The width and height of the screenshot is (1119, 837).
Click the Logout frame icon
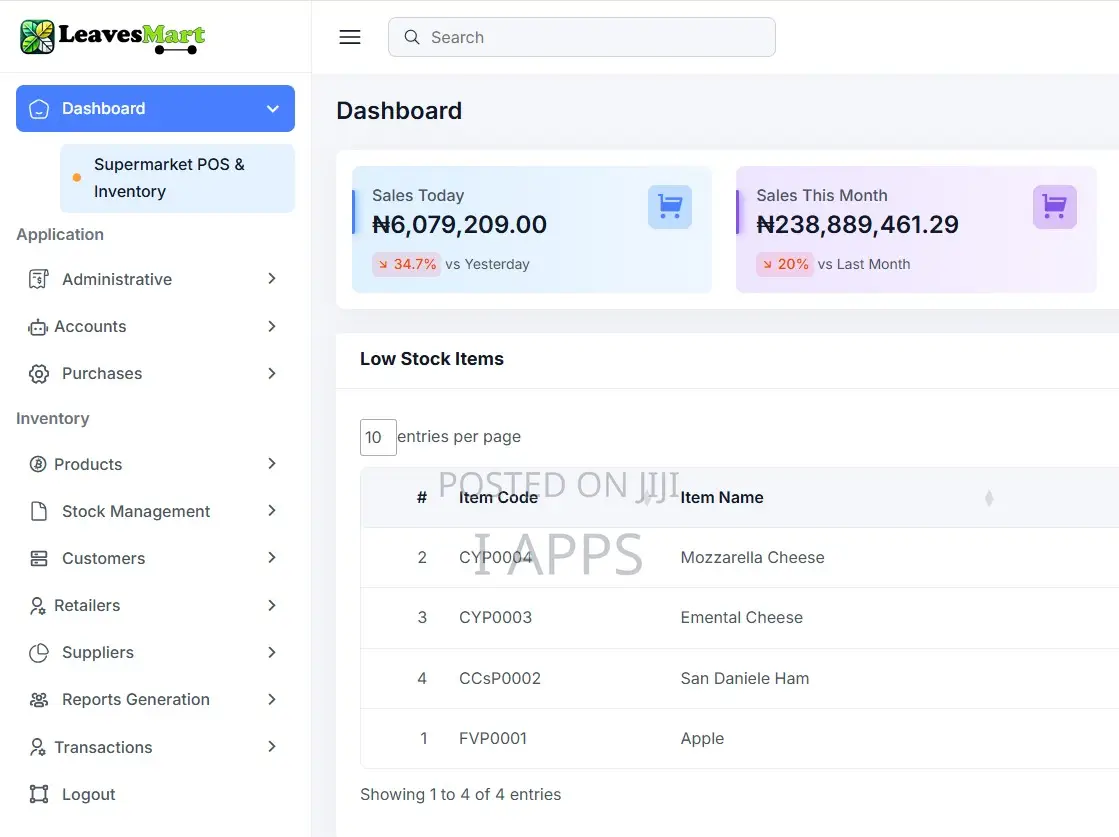[x=39, y=794]
